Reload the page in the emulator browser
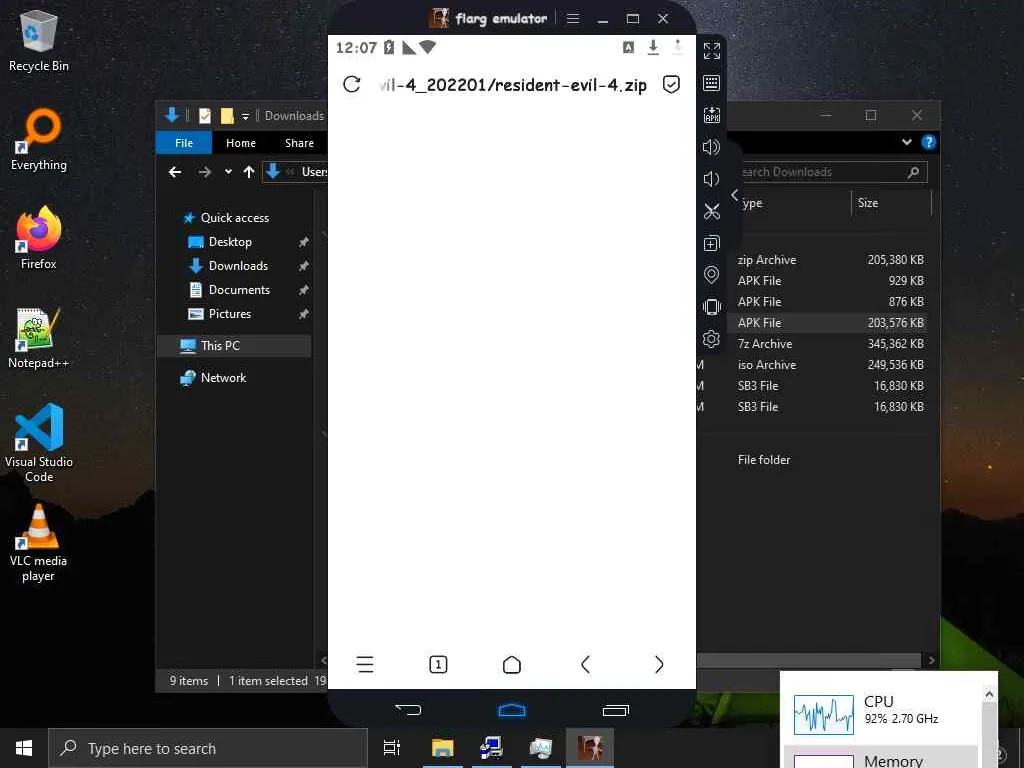Viewport: 1024px width, 768px height. [351, 84]
